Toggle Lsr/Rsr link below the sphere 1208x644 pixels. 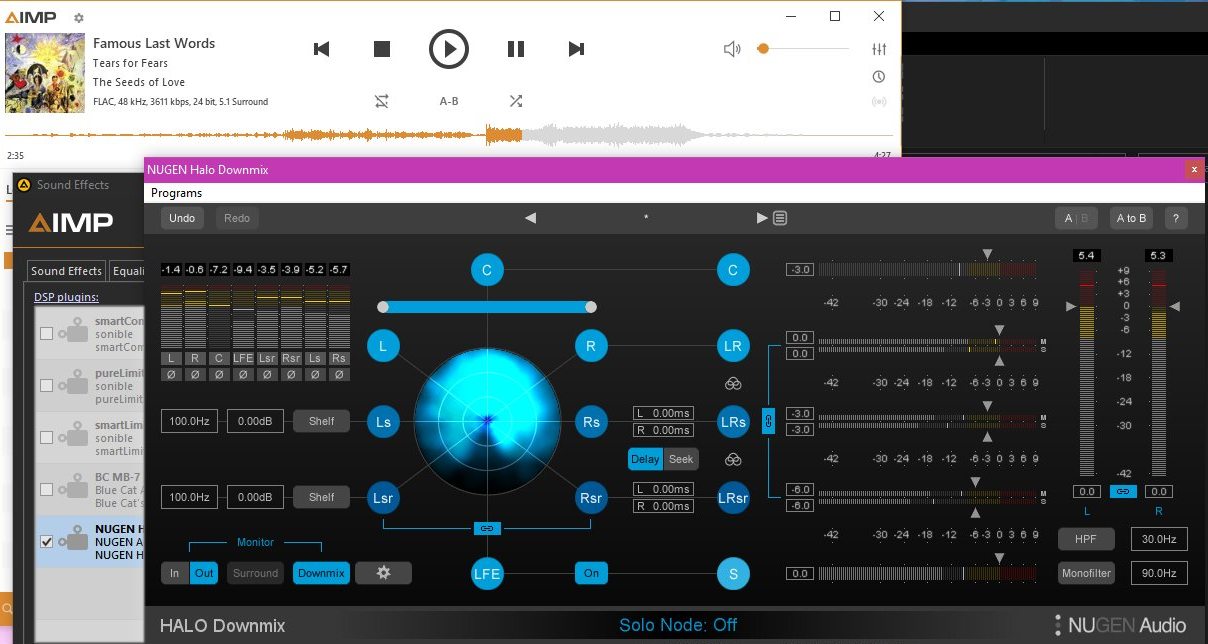(487, 527)
